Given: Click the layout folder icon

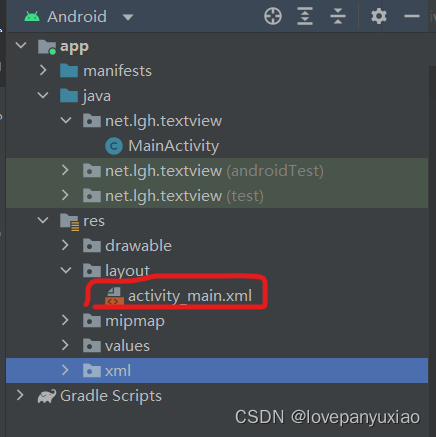Looking at the screenshot, I should (92, 271).
